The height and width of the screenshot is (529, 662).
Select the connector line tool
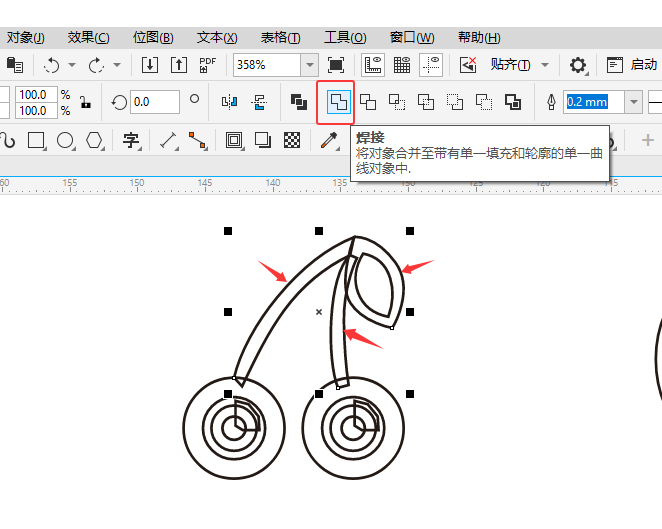click(198, 140)
